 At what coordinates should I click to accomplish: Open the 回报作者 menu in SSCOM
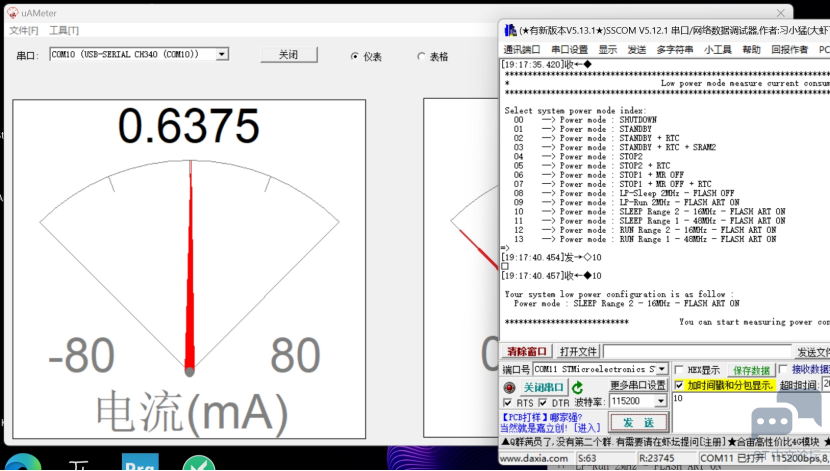point(789,50)
